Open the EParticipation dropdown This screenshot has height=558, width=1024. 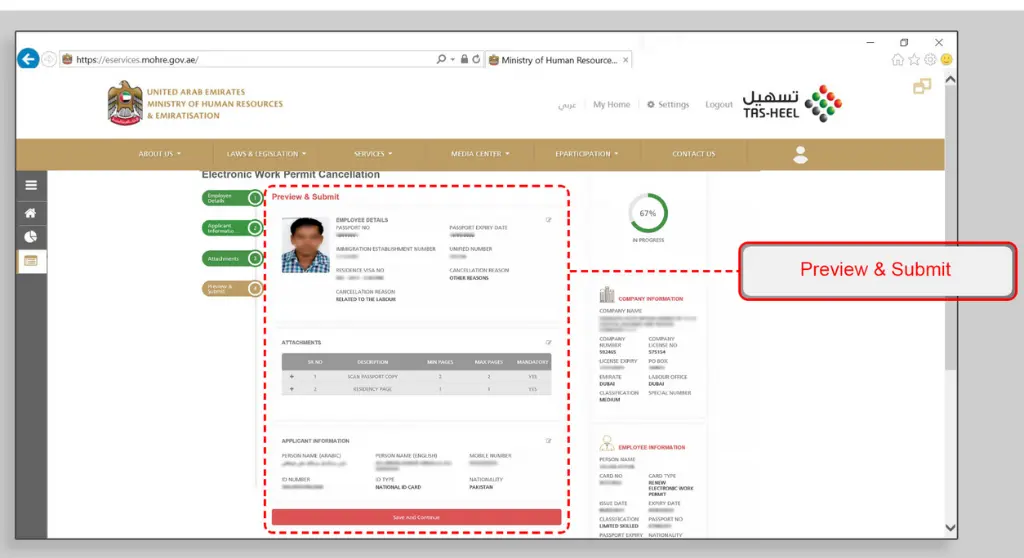click(586, 154)
